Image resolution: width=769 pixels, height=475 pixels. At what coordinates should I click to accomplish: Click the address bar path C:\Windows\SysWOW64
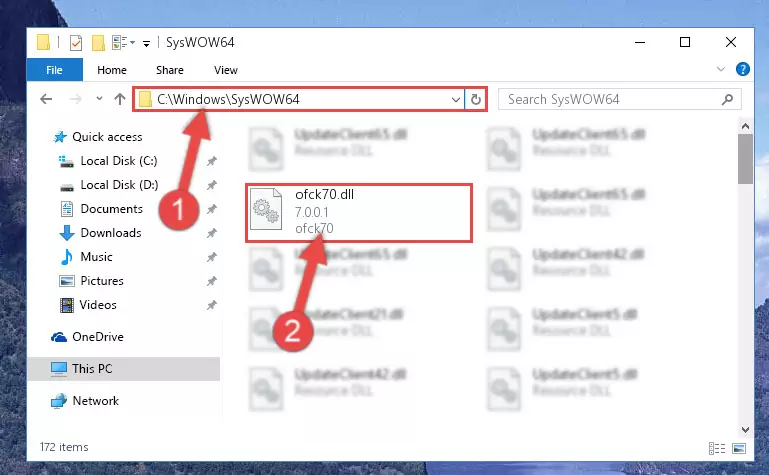(x=228, y=100)
